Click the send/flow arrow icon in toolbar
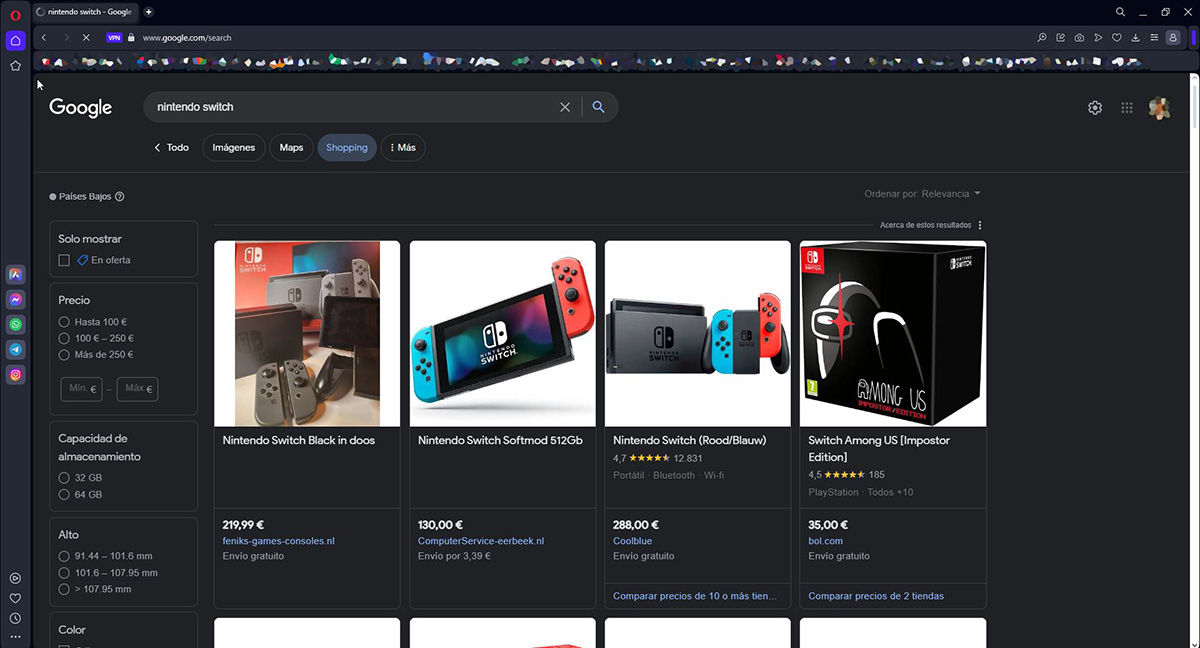 coord(1098,38)
